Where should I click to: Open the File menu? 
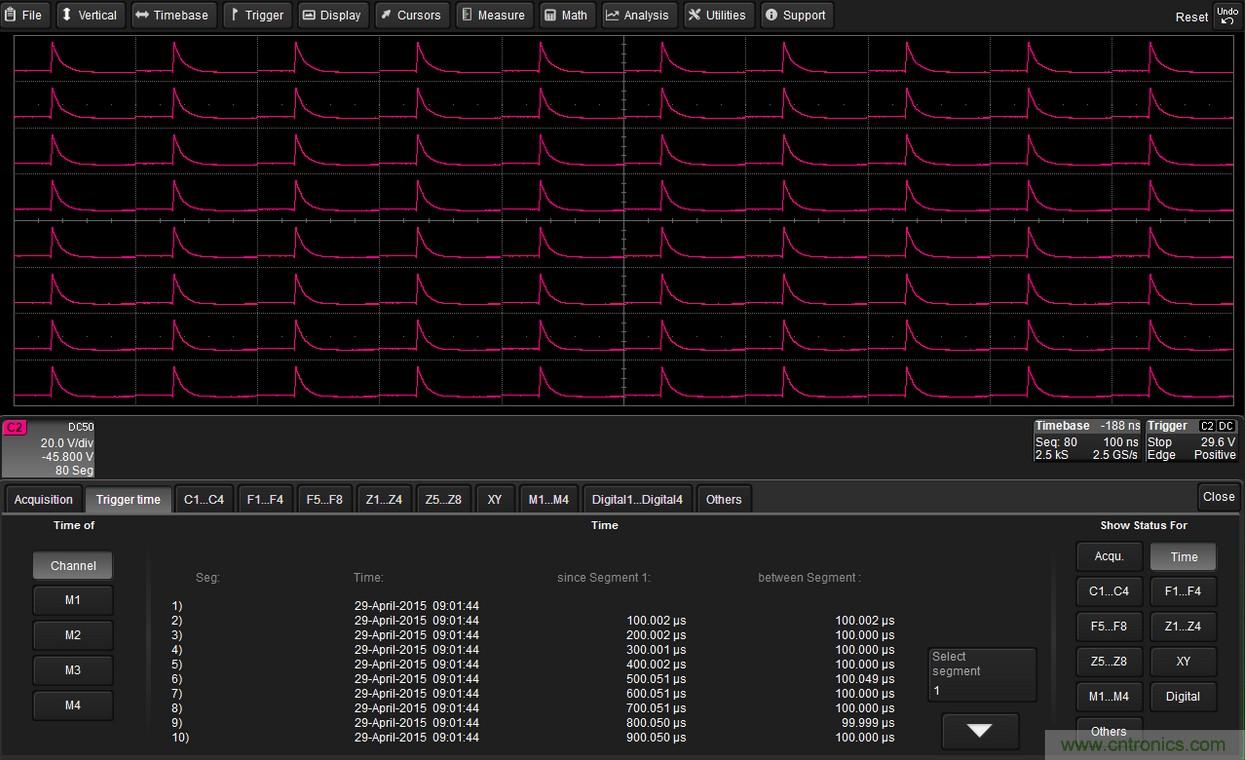coord(25,15)
